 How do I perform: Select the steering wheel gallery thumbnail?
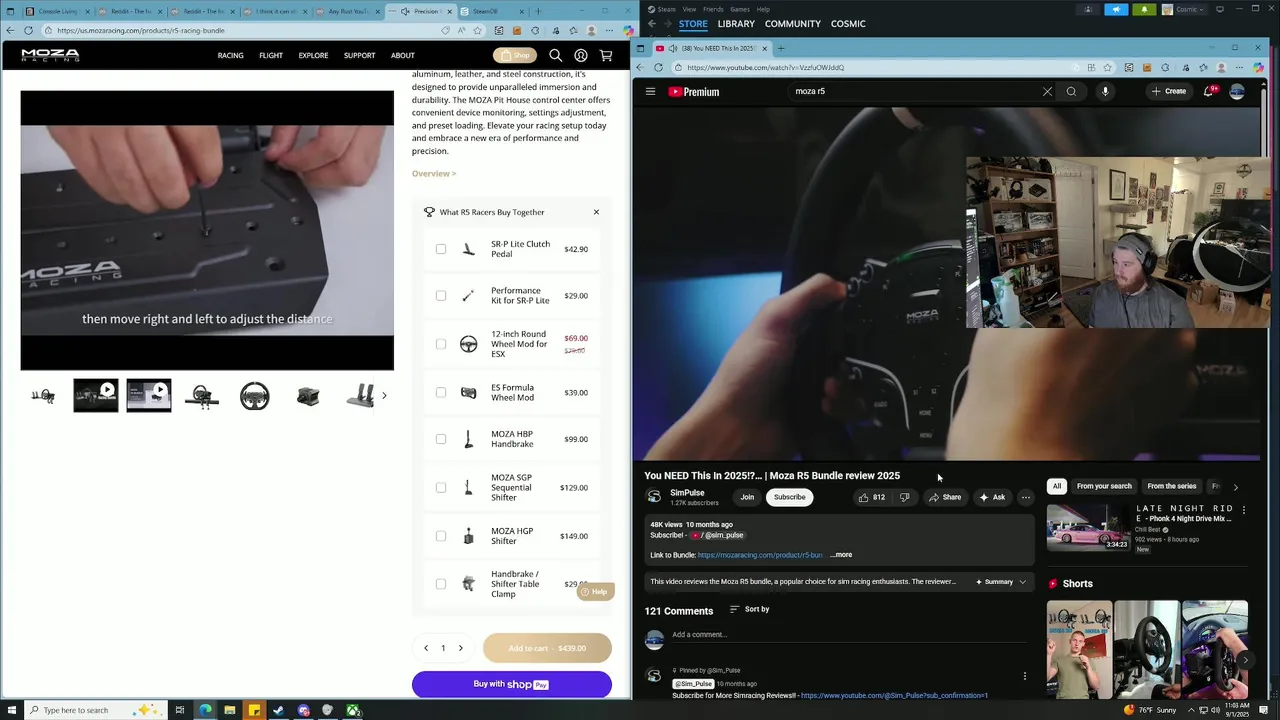coord(255,396)
